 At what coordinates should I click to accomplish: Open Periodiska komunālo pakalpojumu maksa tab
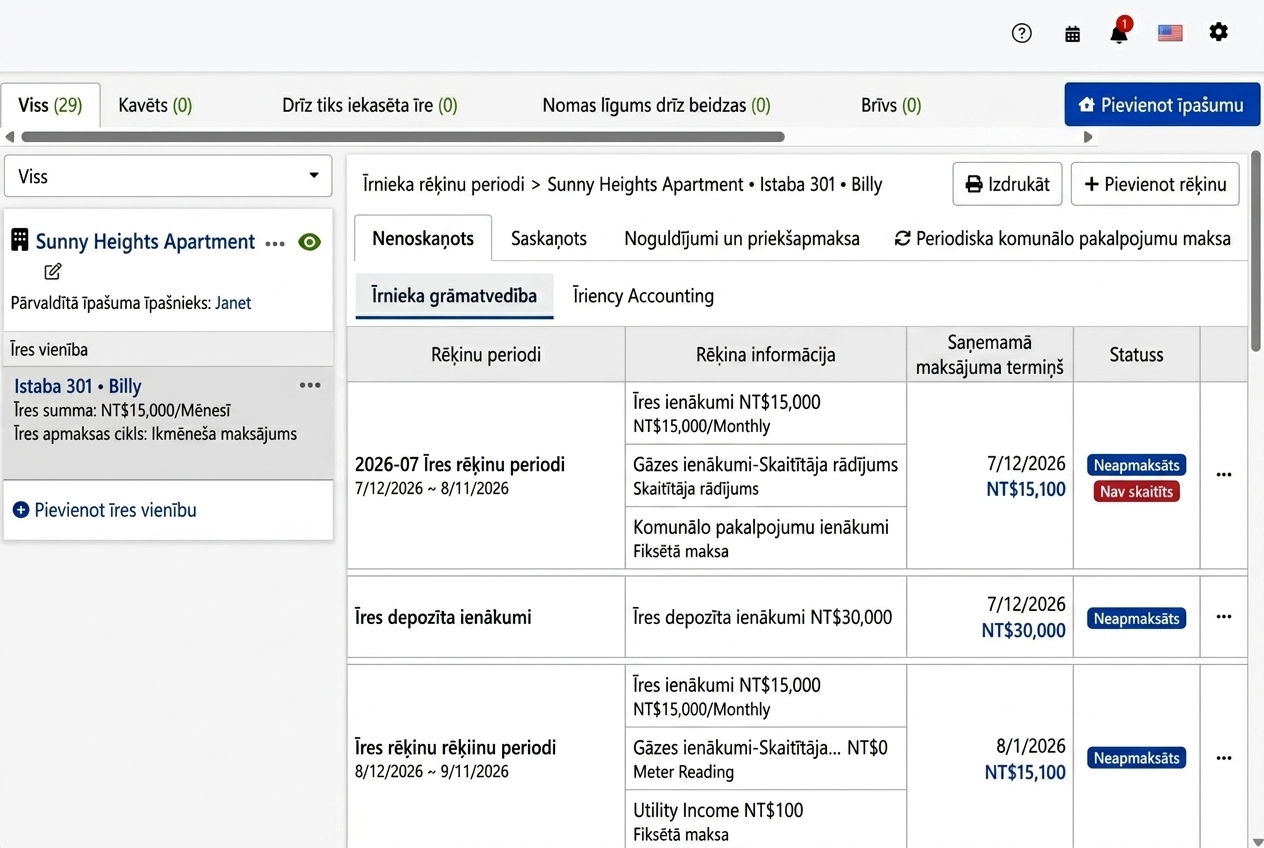(x=1063, y=239)
